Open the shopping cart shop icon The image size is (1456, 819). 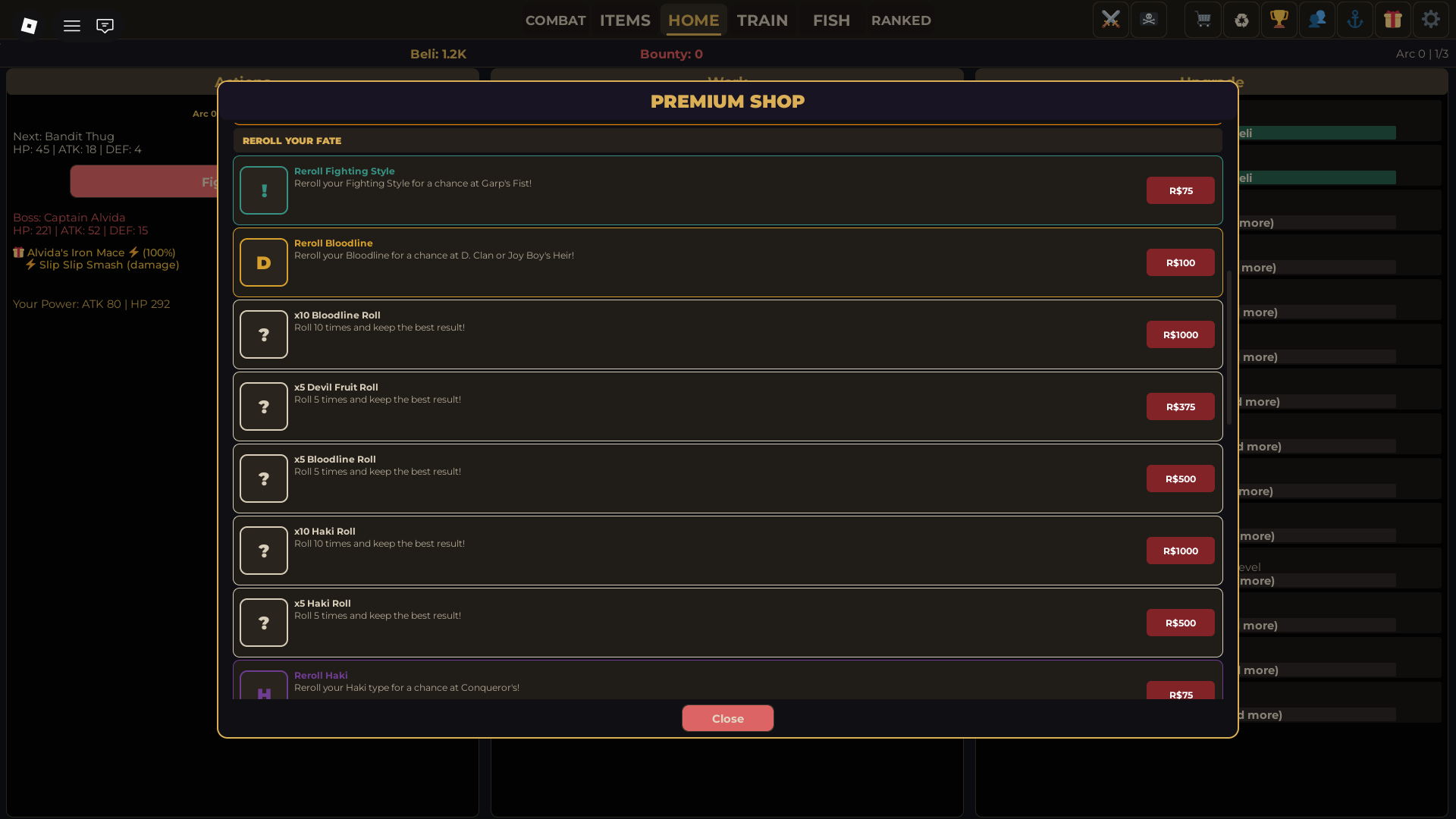(x=1203, y=20)
